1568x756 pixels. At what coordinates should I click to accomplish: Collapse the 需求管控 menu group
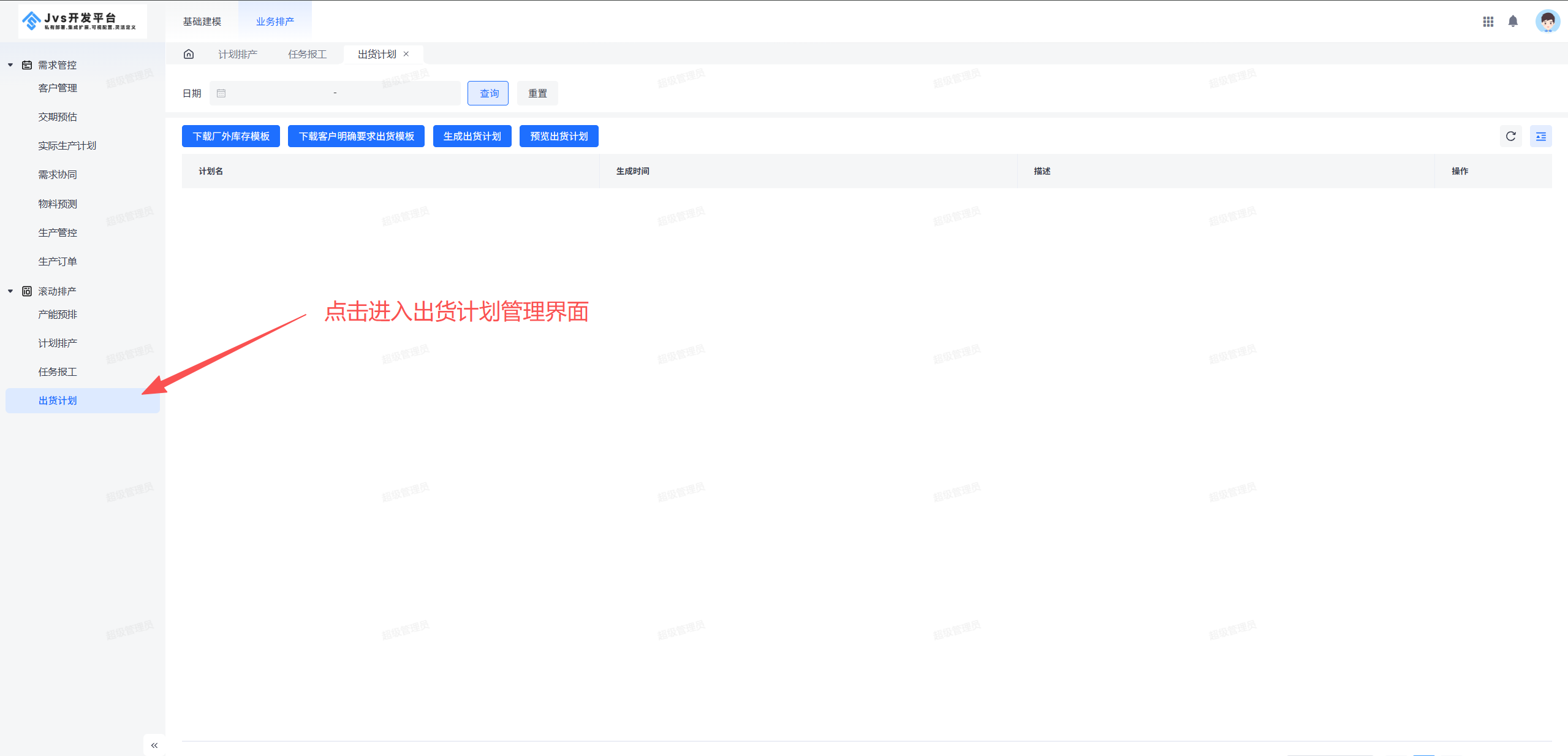click(x=10, y=65)
